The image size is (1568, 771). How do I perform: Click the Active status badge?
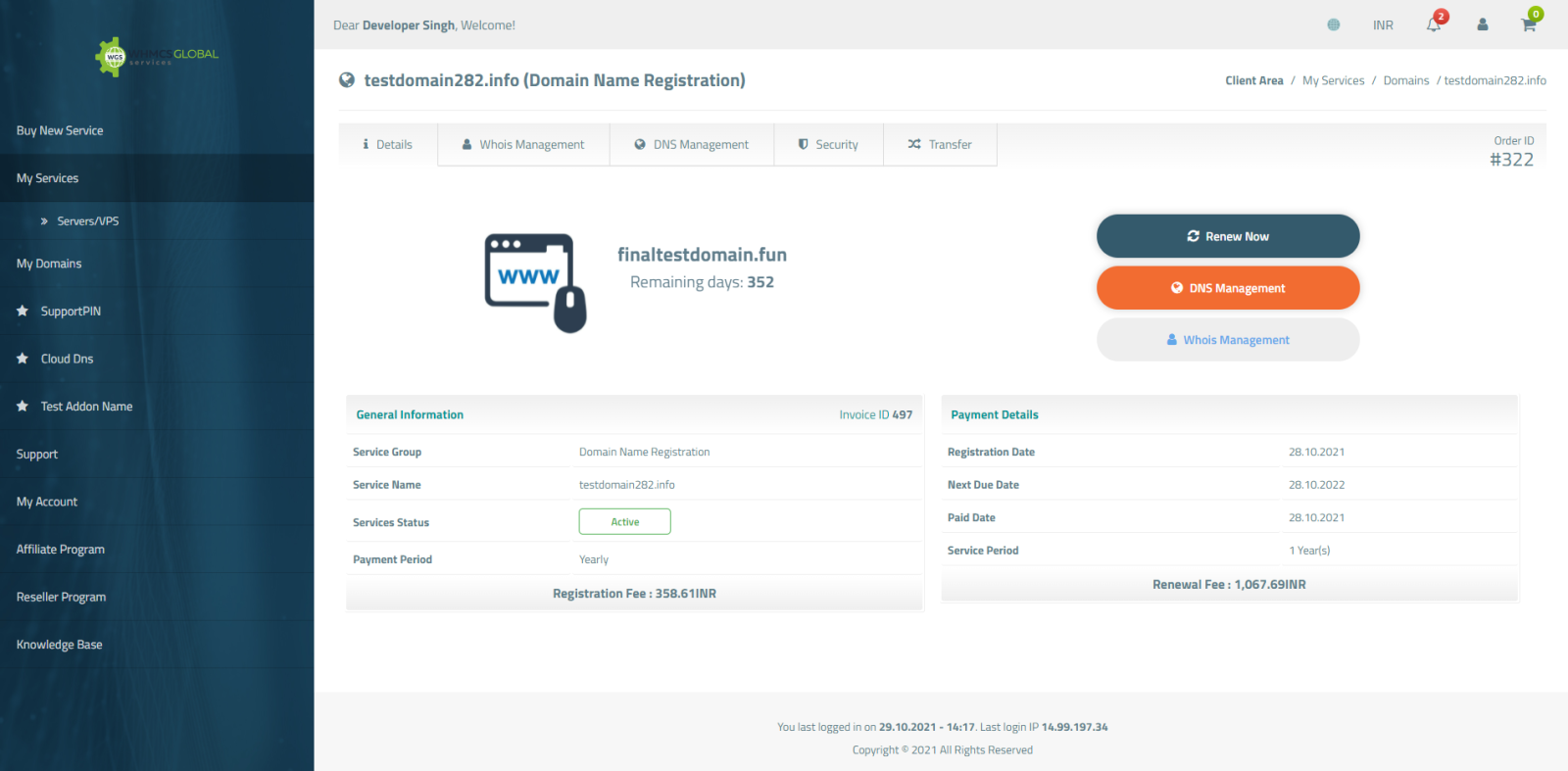(x=625, y=522)
